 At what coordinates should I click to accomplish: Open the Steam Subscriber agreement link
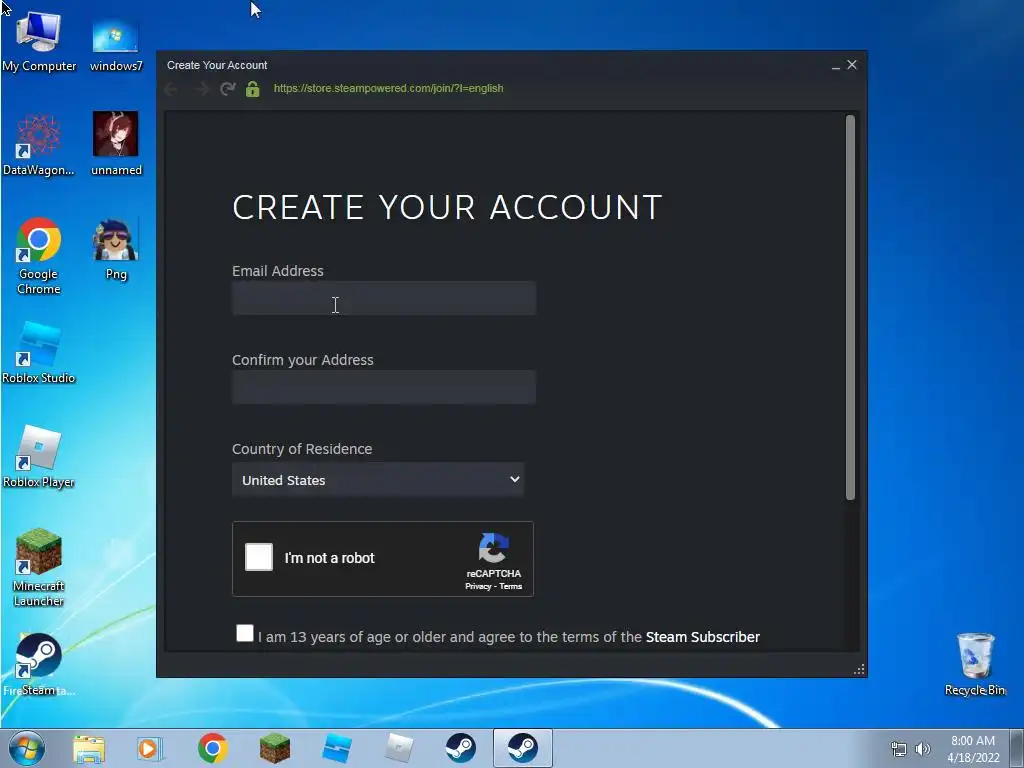703,637
